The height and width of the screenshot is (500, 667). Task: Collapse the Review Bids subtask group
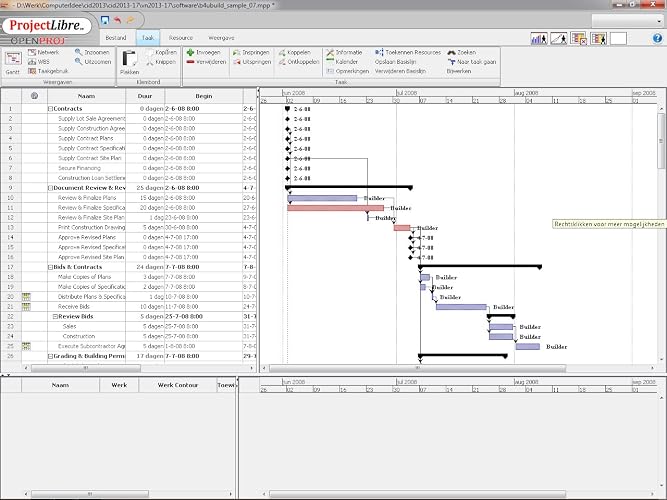tap(55, 317)
